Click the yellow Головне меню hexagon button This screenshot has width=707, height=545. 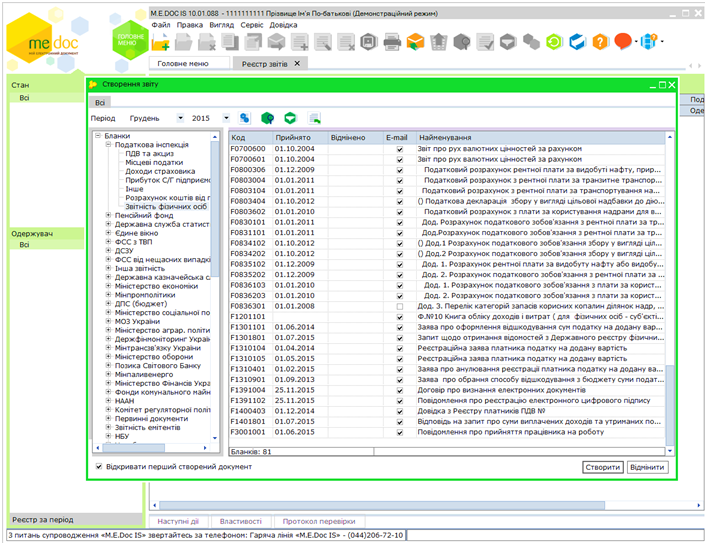pos(130,38)
